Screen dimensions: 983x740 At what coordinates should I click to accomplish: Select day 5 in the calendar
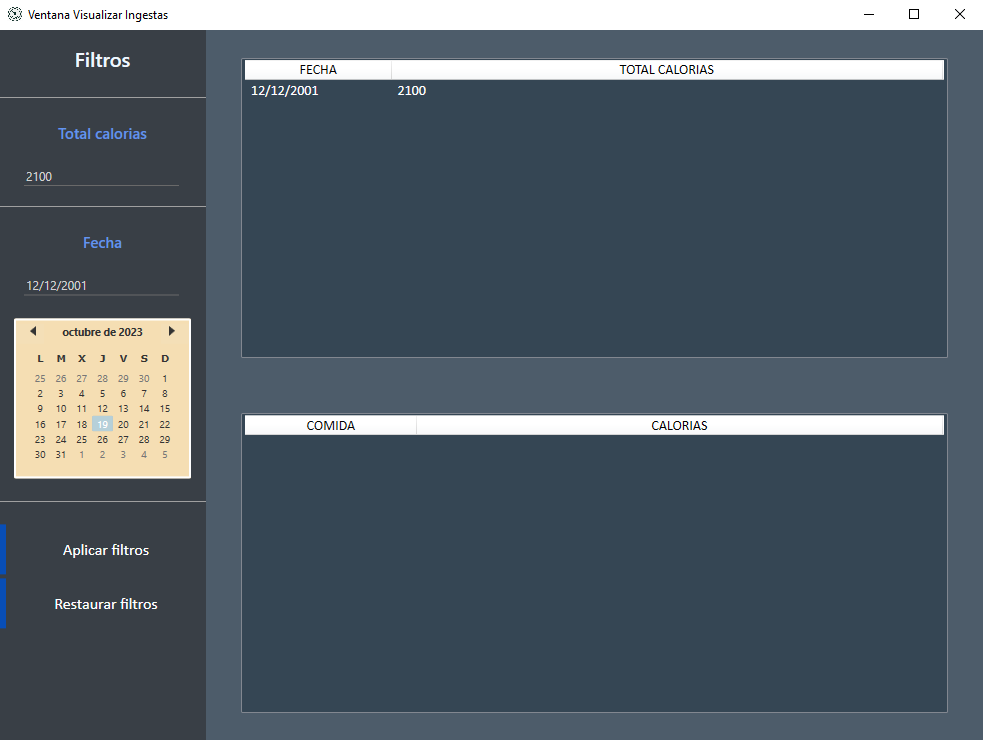pyautogui.click(x=102, y=393)
